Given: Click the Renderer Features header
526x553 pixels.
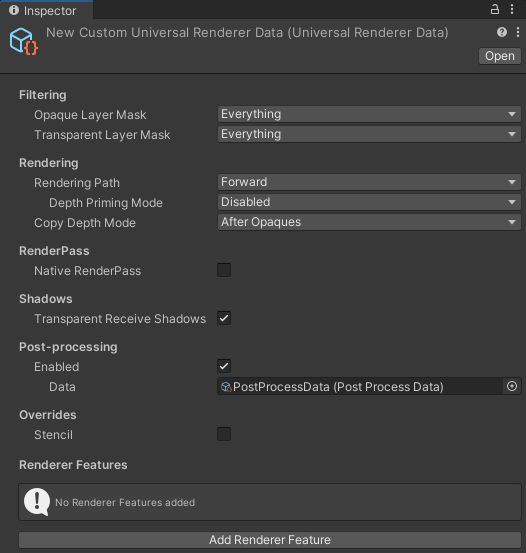Looking at the screenshot, I should [x=73, y=465].
